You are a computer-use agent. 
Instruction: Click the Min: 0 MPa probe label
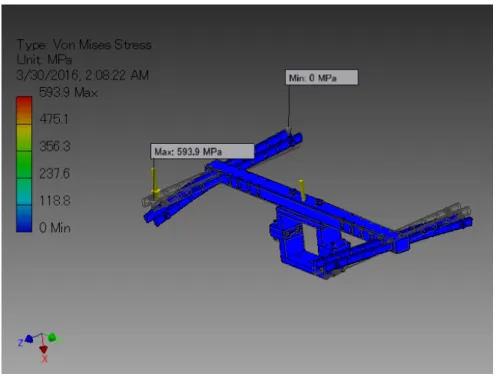pyautogui.click(x=322, y=77)
